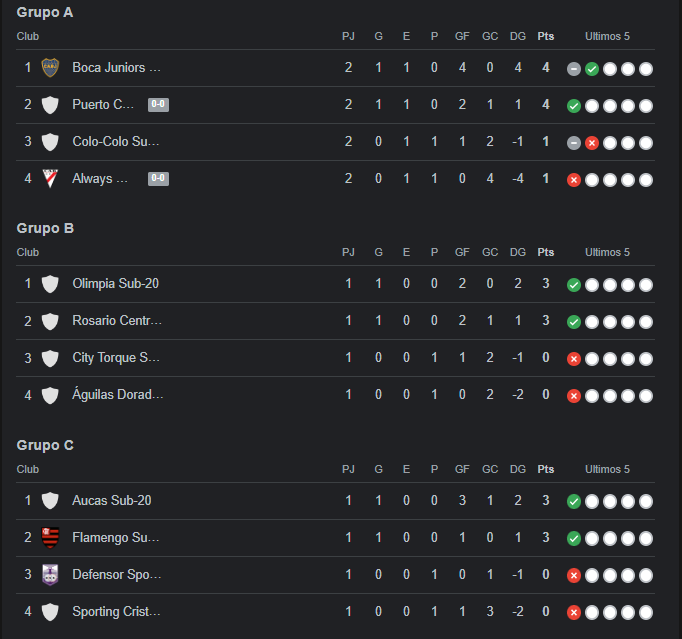Click the 0-0 badge beside Always Ready
The width and height of the screenshot is (682, 639).
(158, 178)
